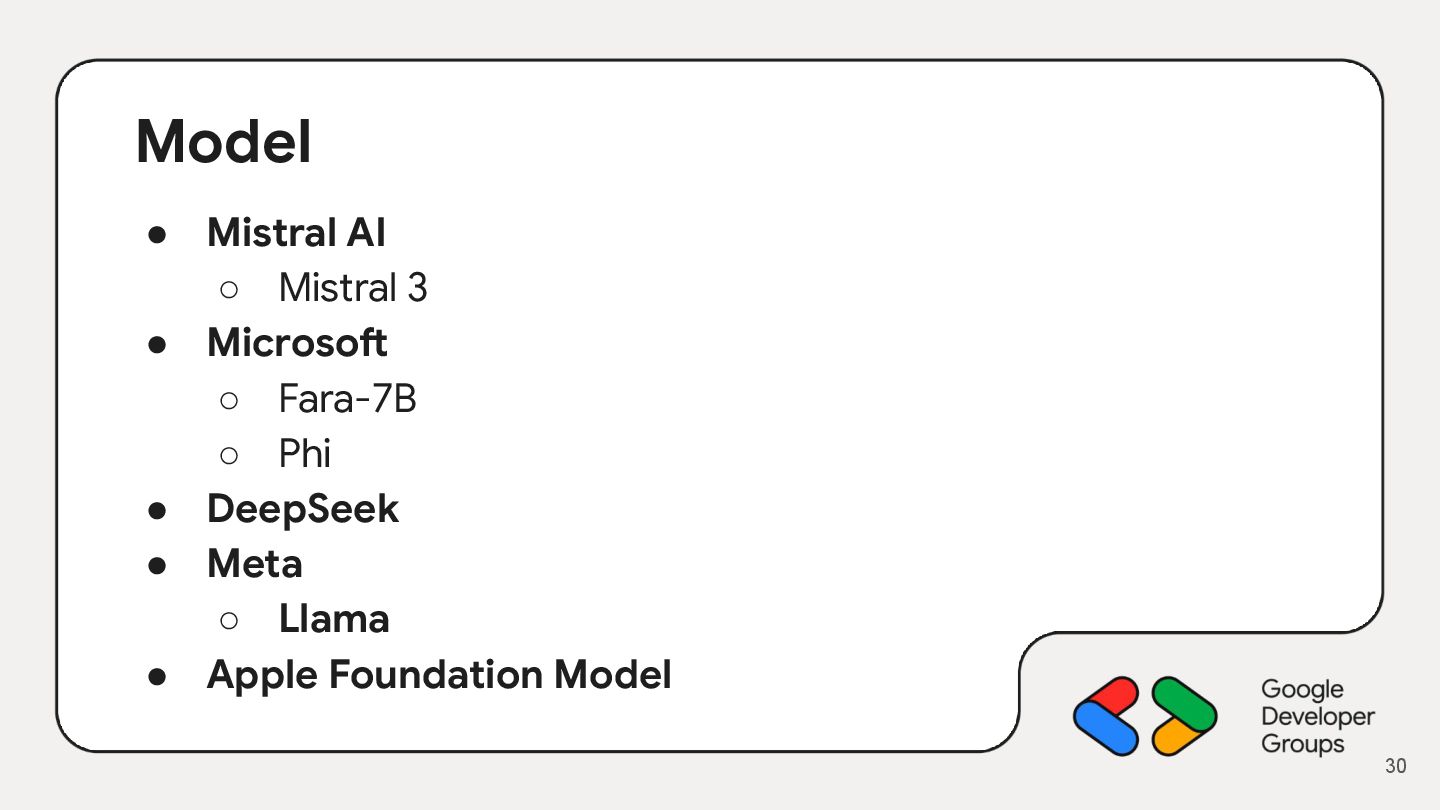The height and width of the screenshot is (810, 1440).
Task: Click the bullet dot before "DeepSeek"
Action: [157, 510]
